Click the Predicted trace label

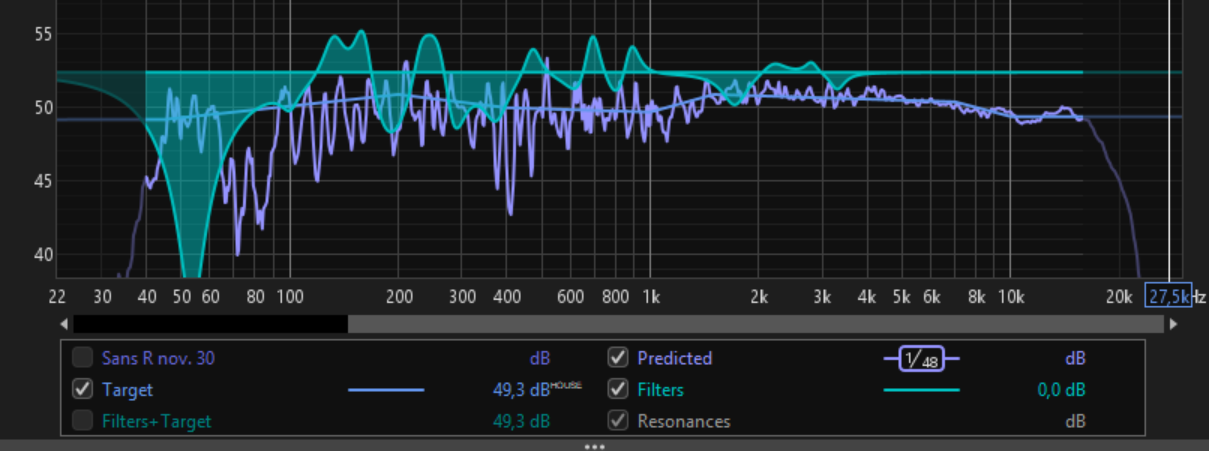(x=674, y=358)
